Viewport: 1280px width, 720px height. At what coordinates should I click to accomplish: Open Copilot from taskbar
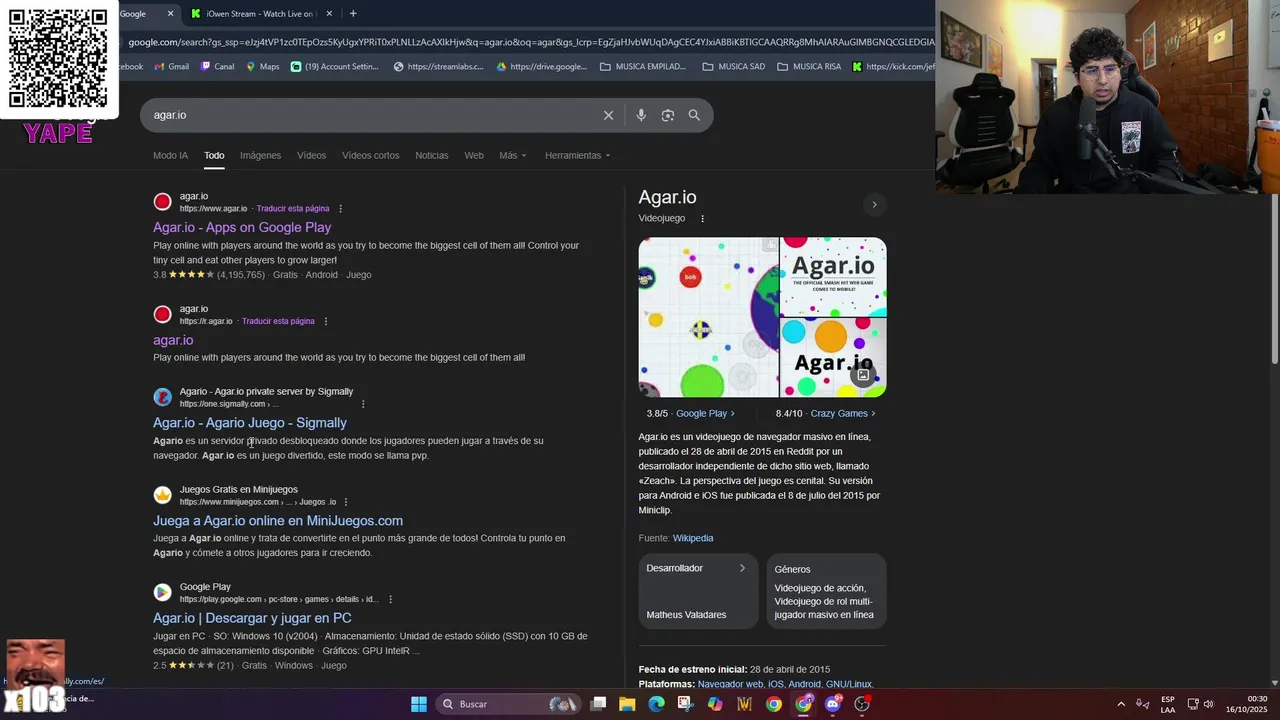tap(715, 704)
